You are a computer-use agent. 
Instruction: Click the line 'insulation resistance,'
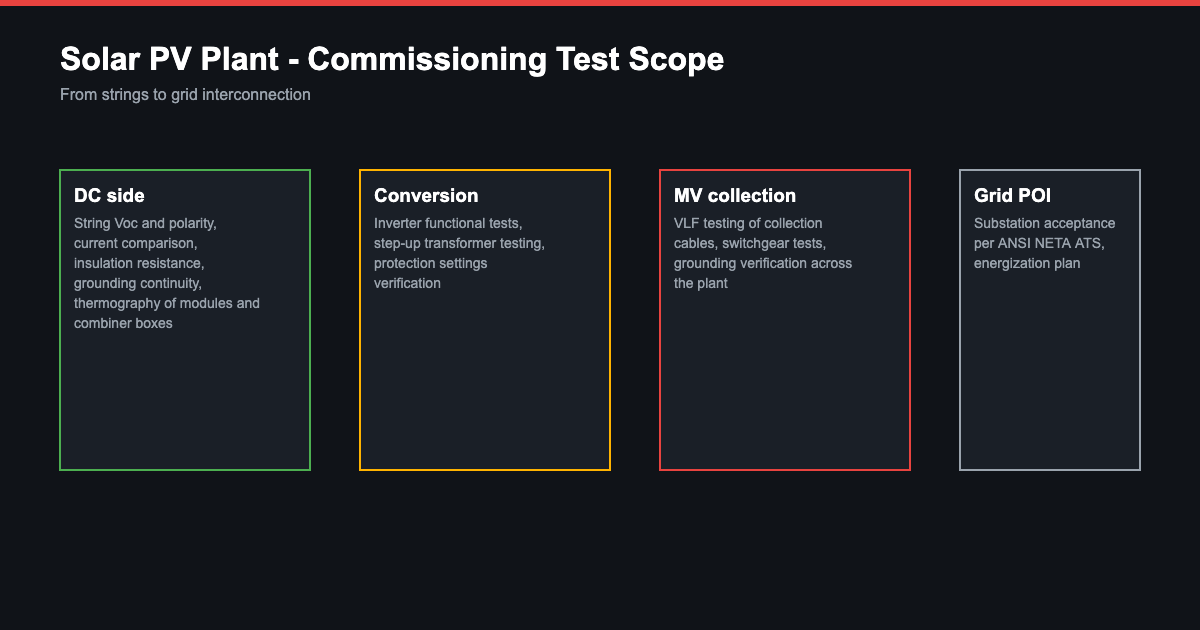point(139,263)
